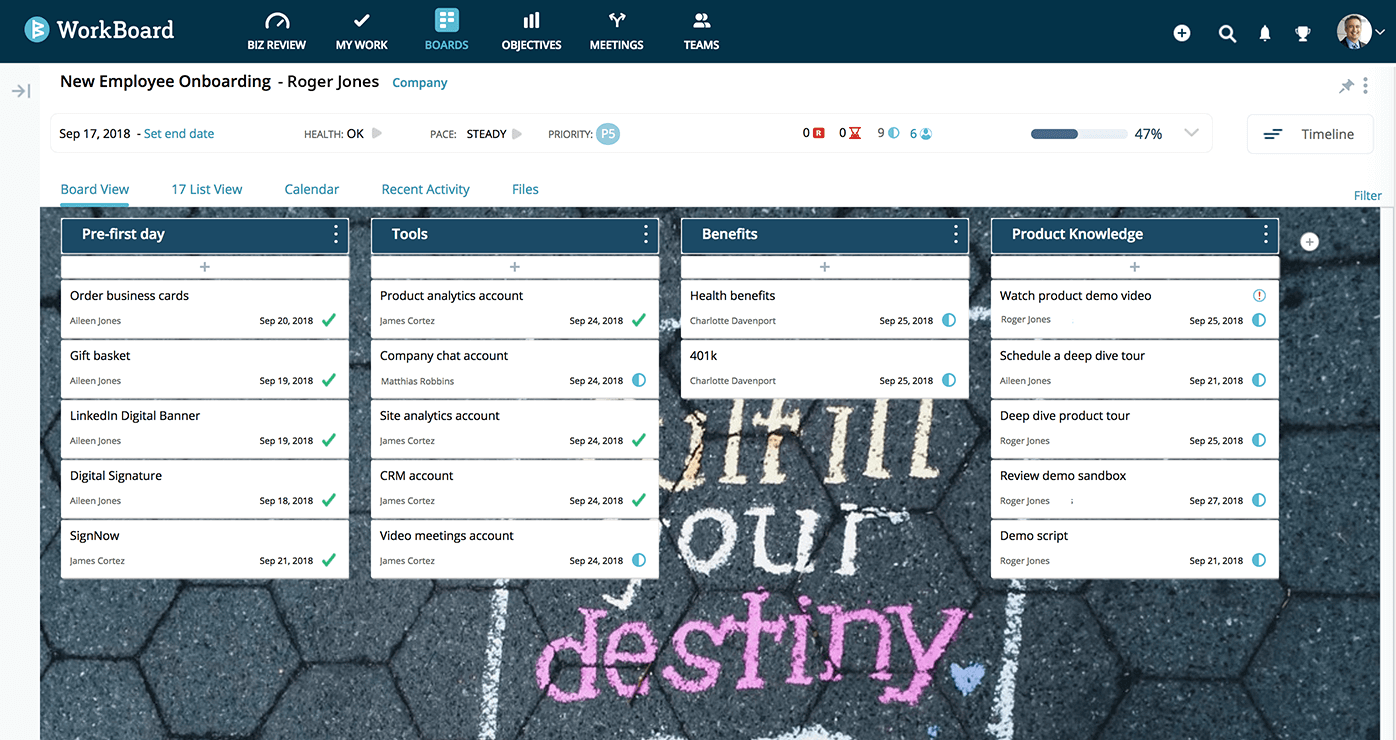This screenshot has height=740, width=1396.
Task: Toggle status on Video meetings account
Action: (x=639, y=560)
